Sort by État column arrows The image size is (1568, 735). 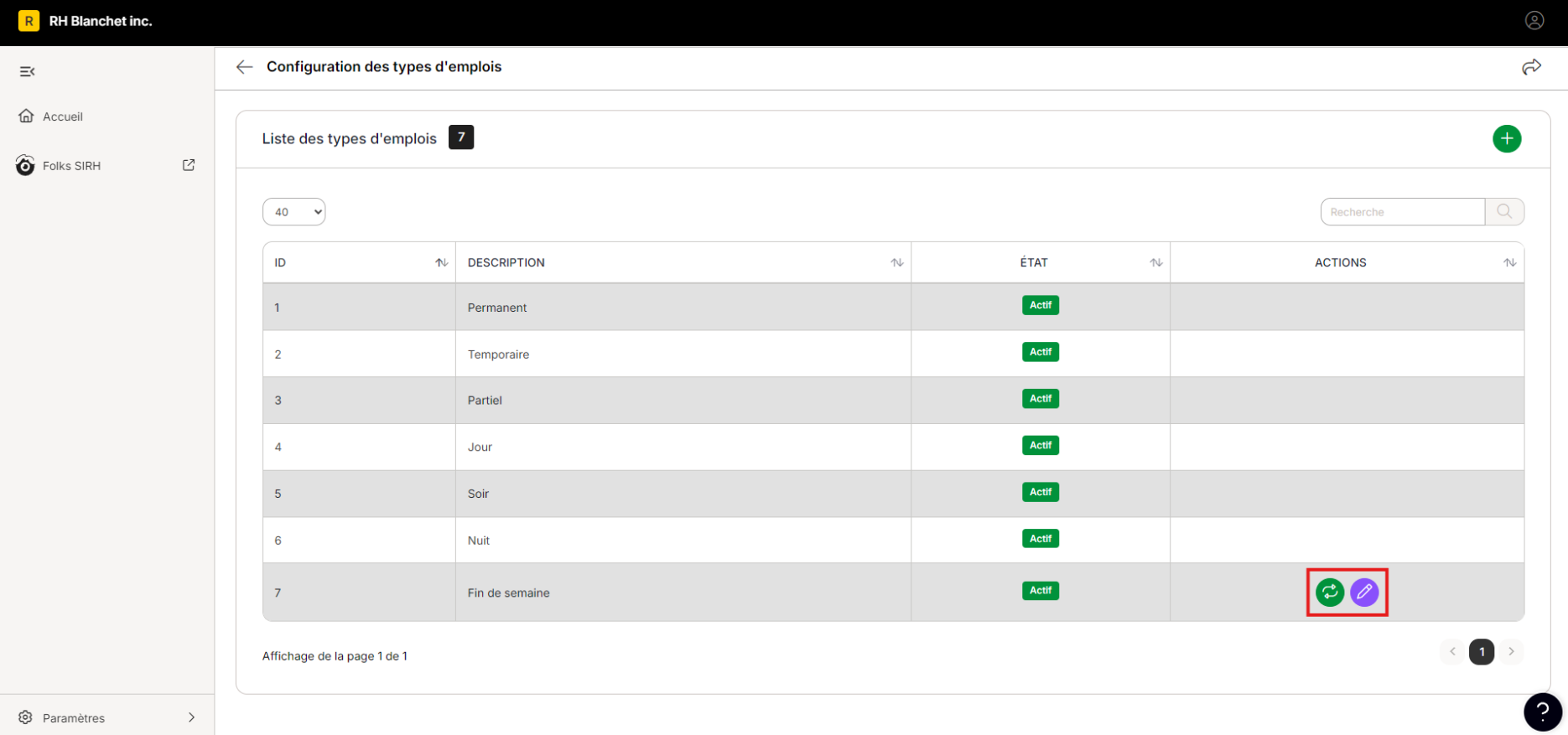click(x=1155, y=262)
